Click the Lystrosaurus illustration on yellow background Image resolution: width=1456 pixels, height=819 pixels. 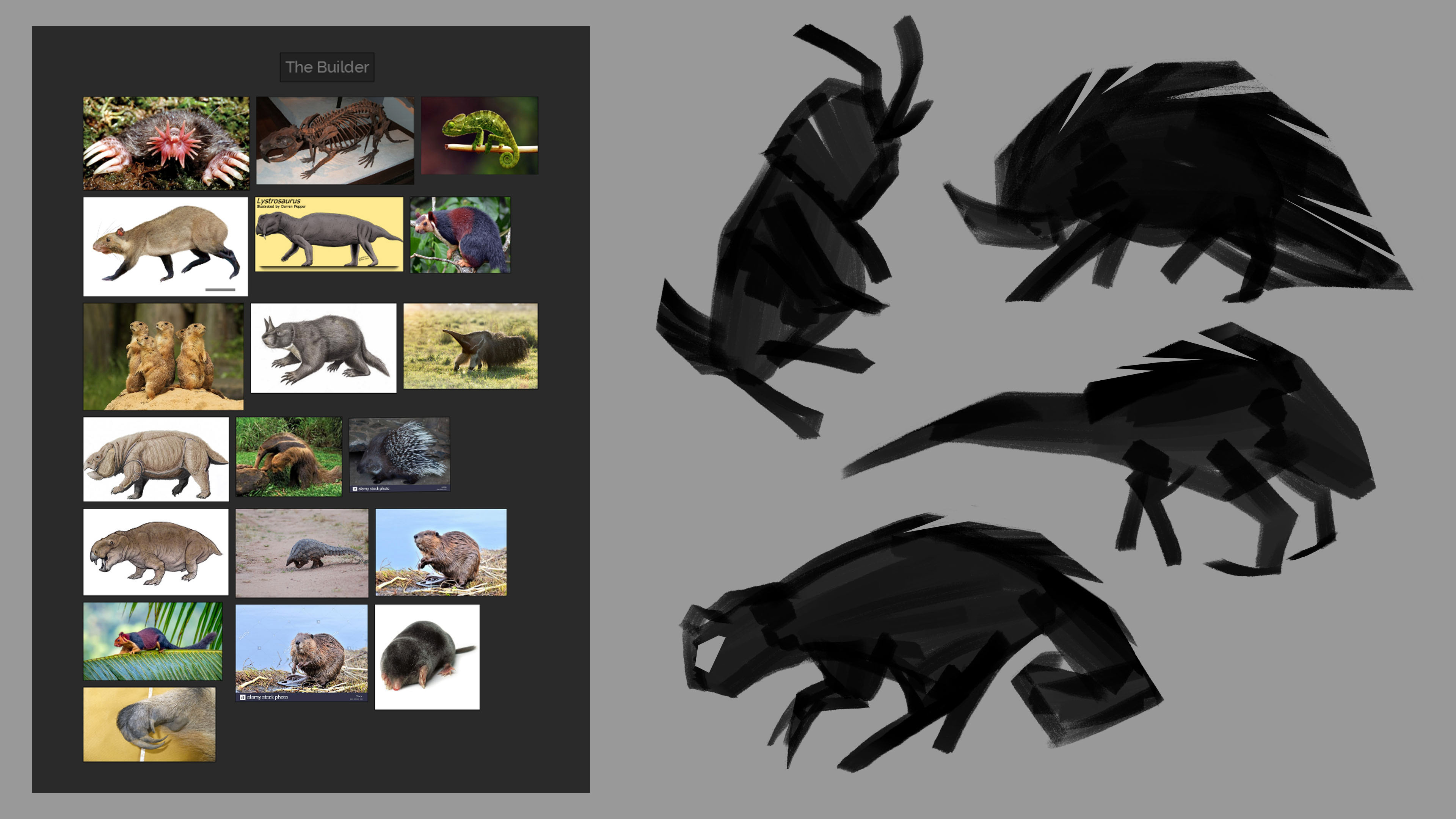[x=329, y=234]
